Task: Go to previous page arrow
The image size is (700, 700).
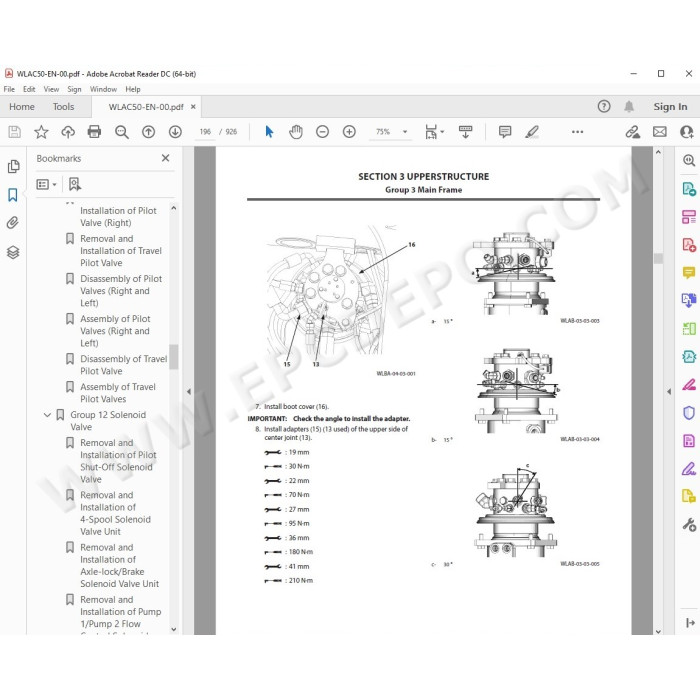Action: (148, 132)
